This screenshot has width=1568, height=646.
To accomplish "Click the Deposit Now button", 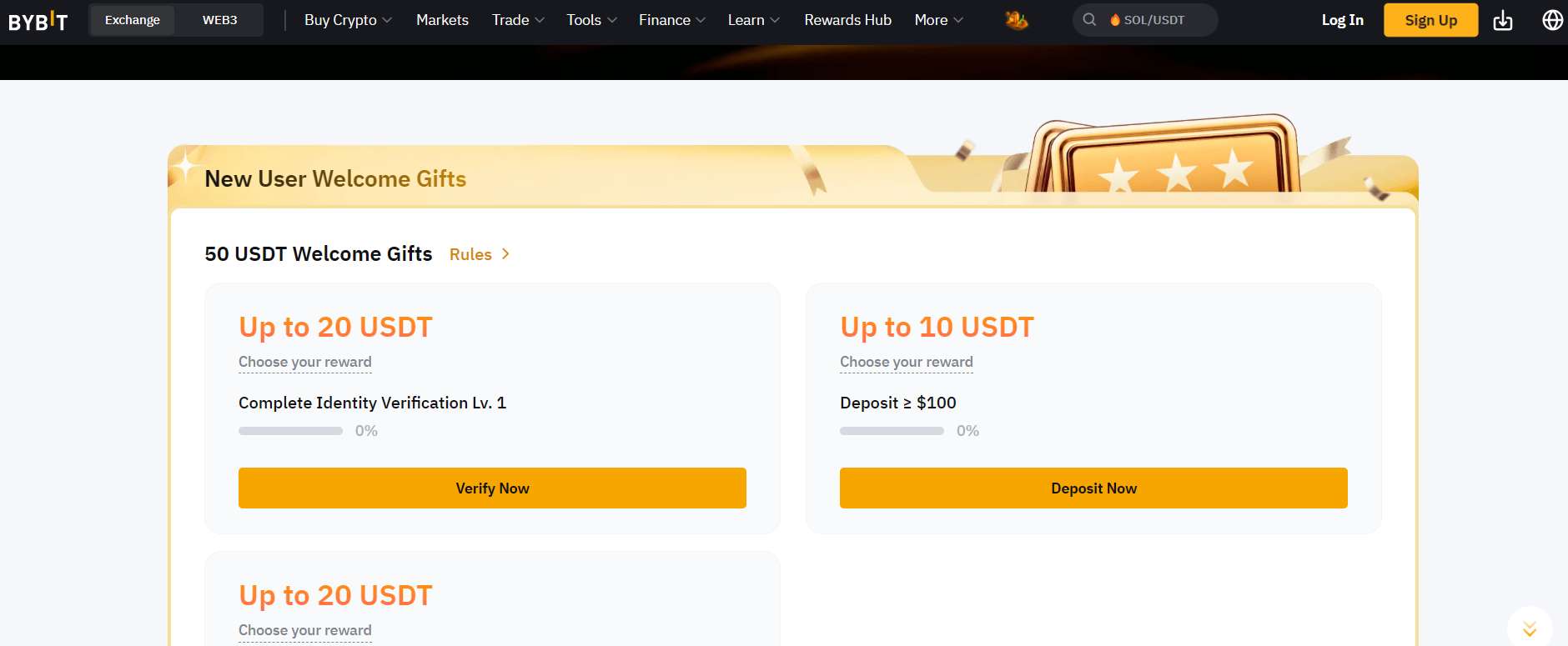I will coord(1093,488).
